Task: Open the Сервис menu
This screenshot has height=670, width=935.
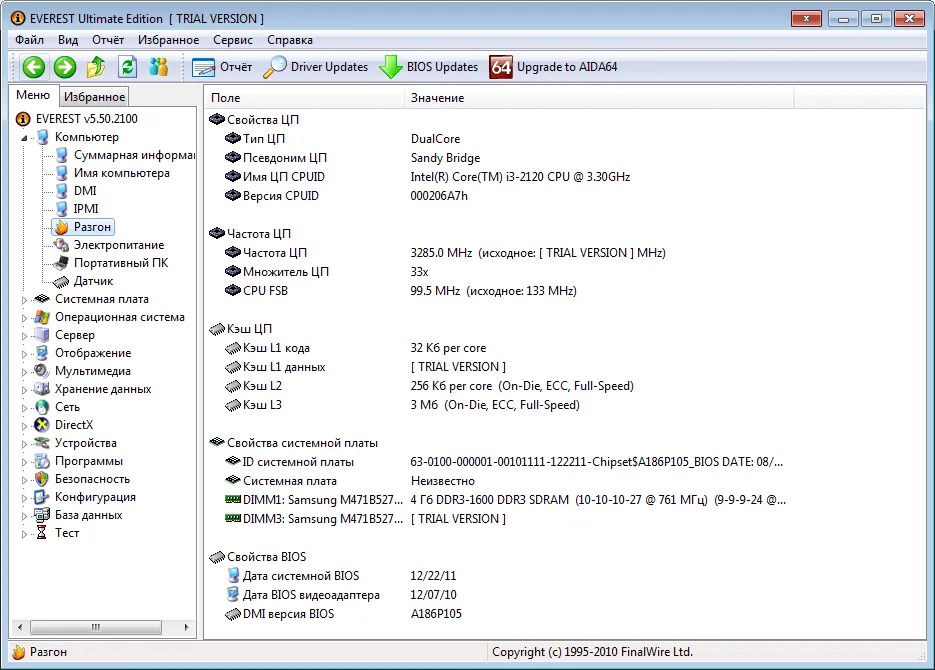Action: pyautogui.click(x=233, y=40)
